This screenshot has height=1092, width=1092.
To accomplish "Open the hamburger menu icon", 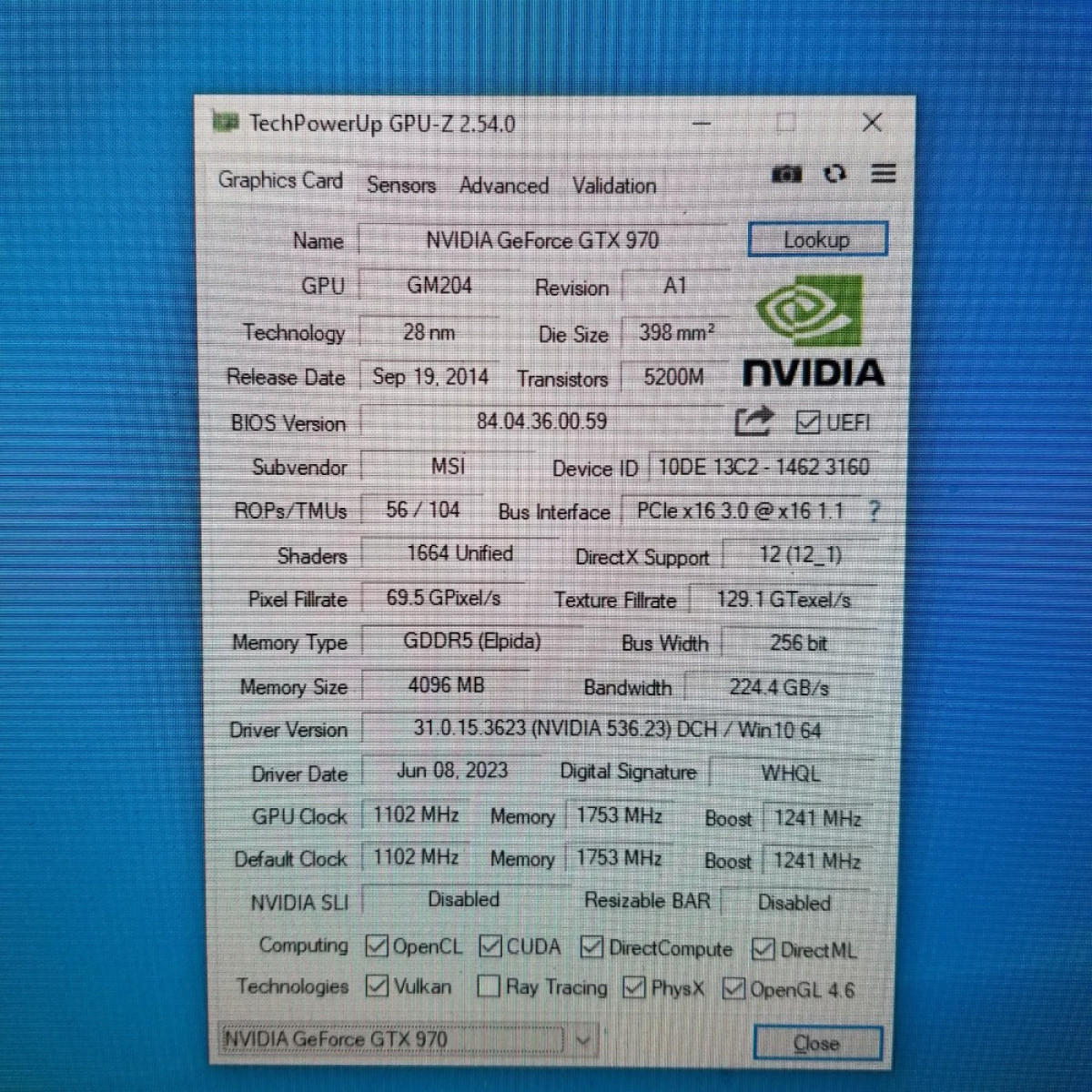I will click(x=884, y=173).
